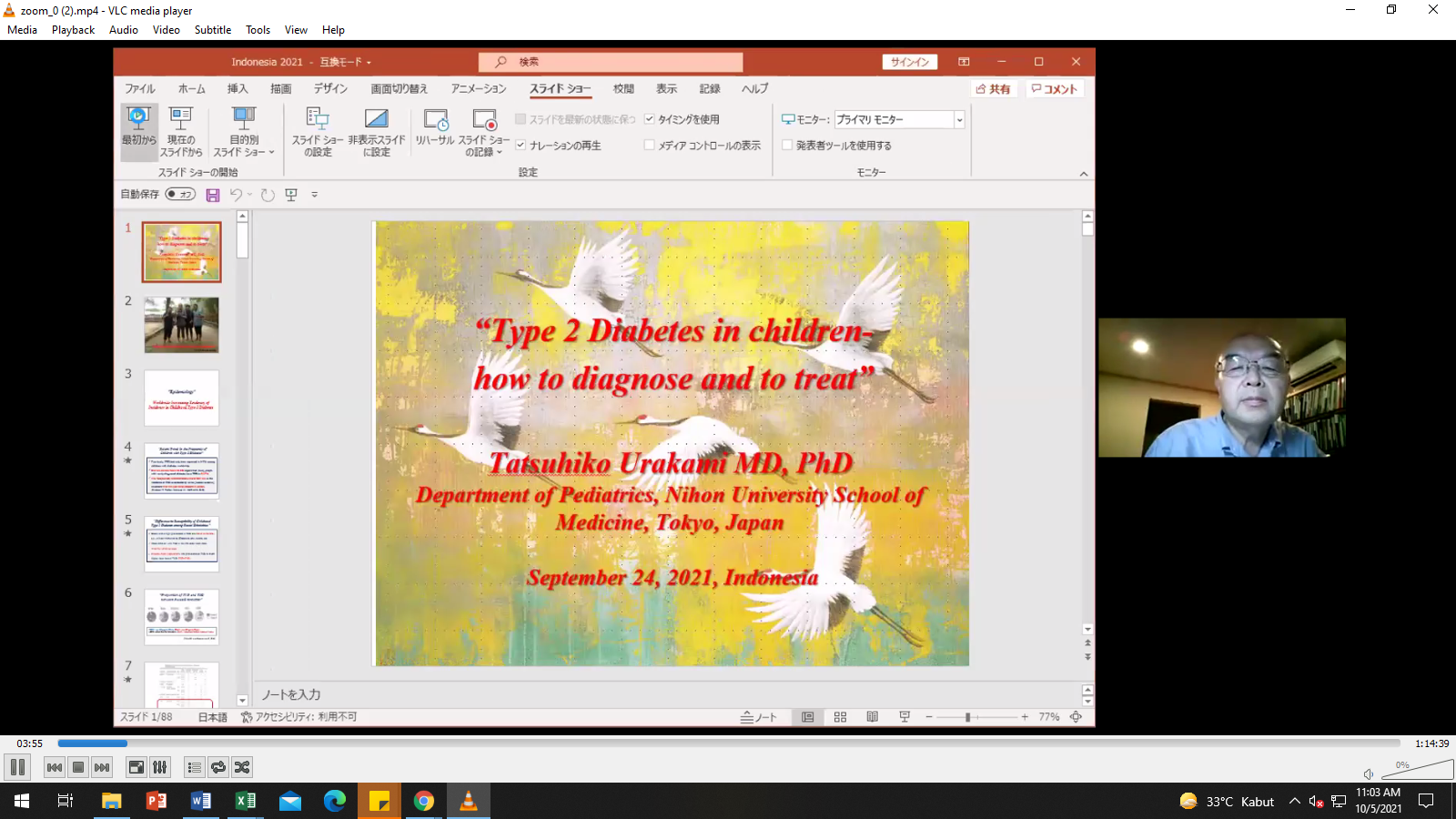Enable the 発表者ツールを使用する checkbox
The width and height of the screenshot is (1456, 819).
787,146
